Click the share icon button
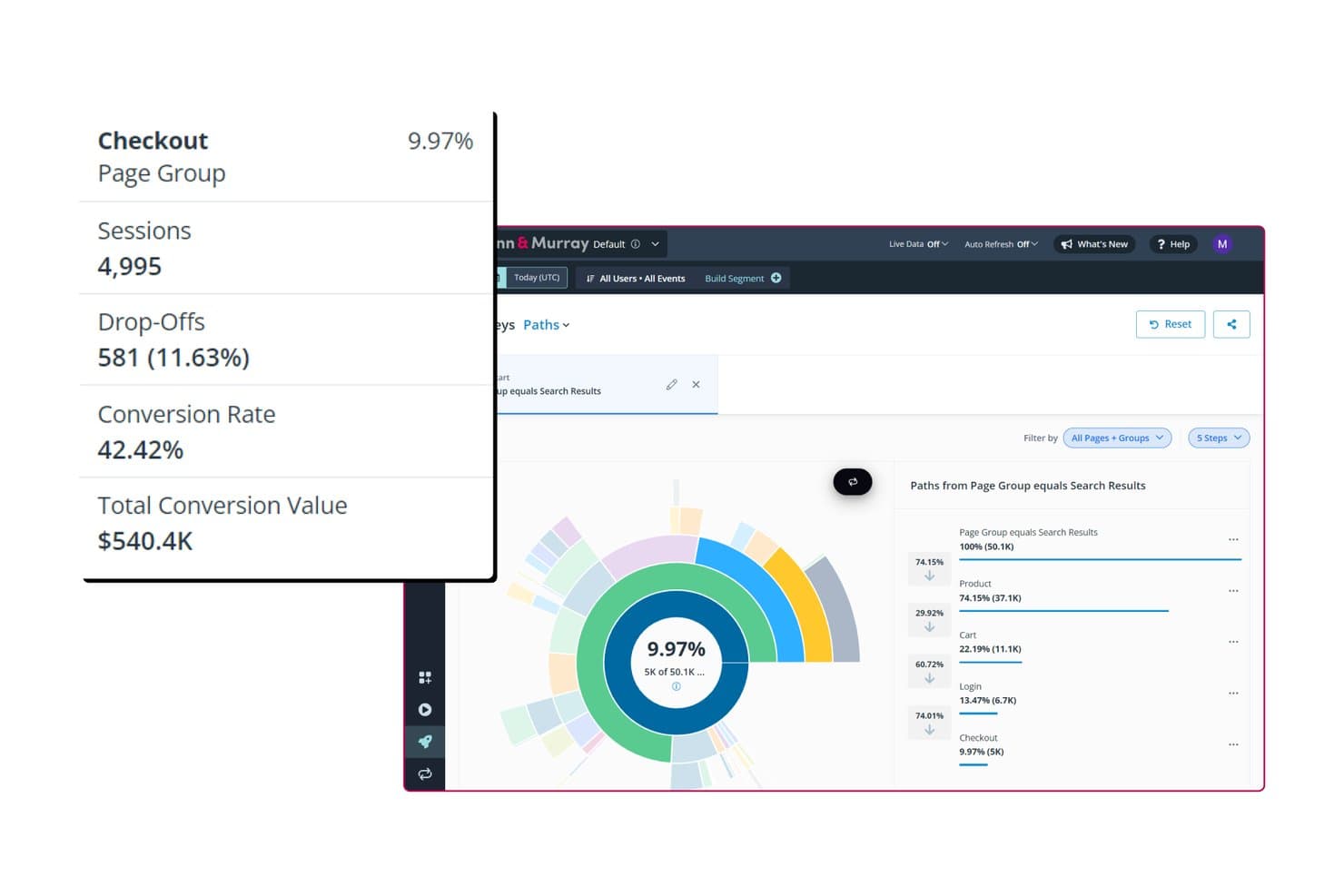This screenshot has width=1344, height=896. pyautogui.click(x=1231, y=324)
